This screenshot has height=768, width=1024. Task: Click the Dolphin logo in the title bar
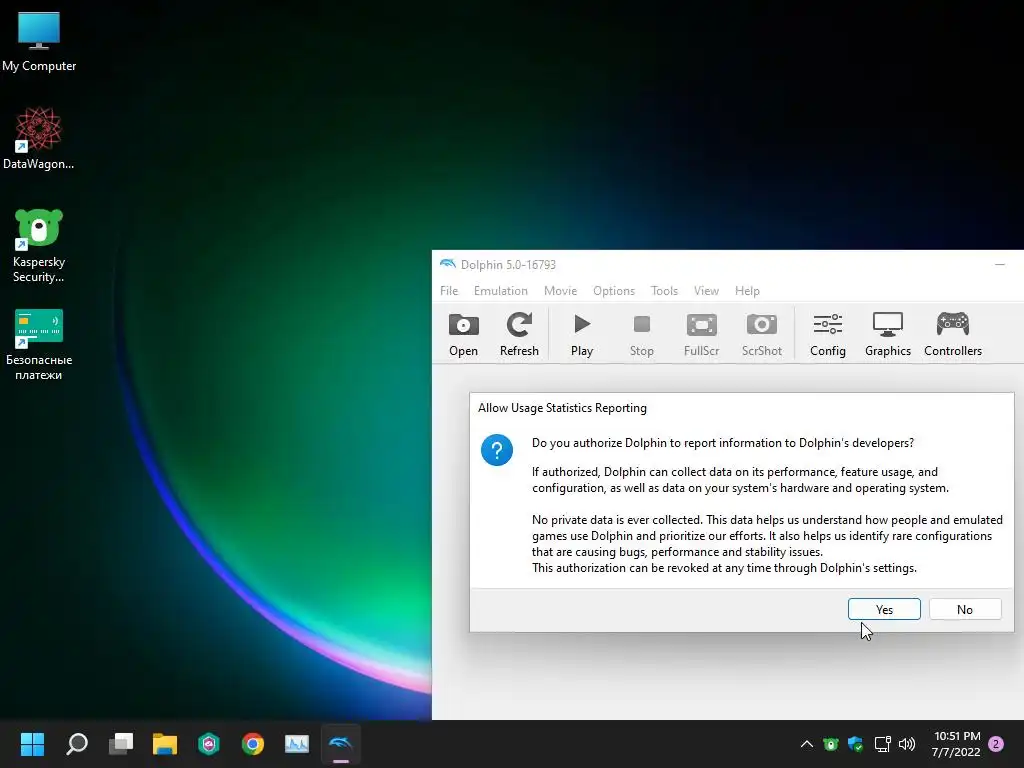tap(447, 264)
